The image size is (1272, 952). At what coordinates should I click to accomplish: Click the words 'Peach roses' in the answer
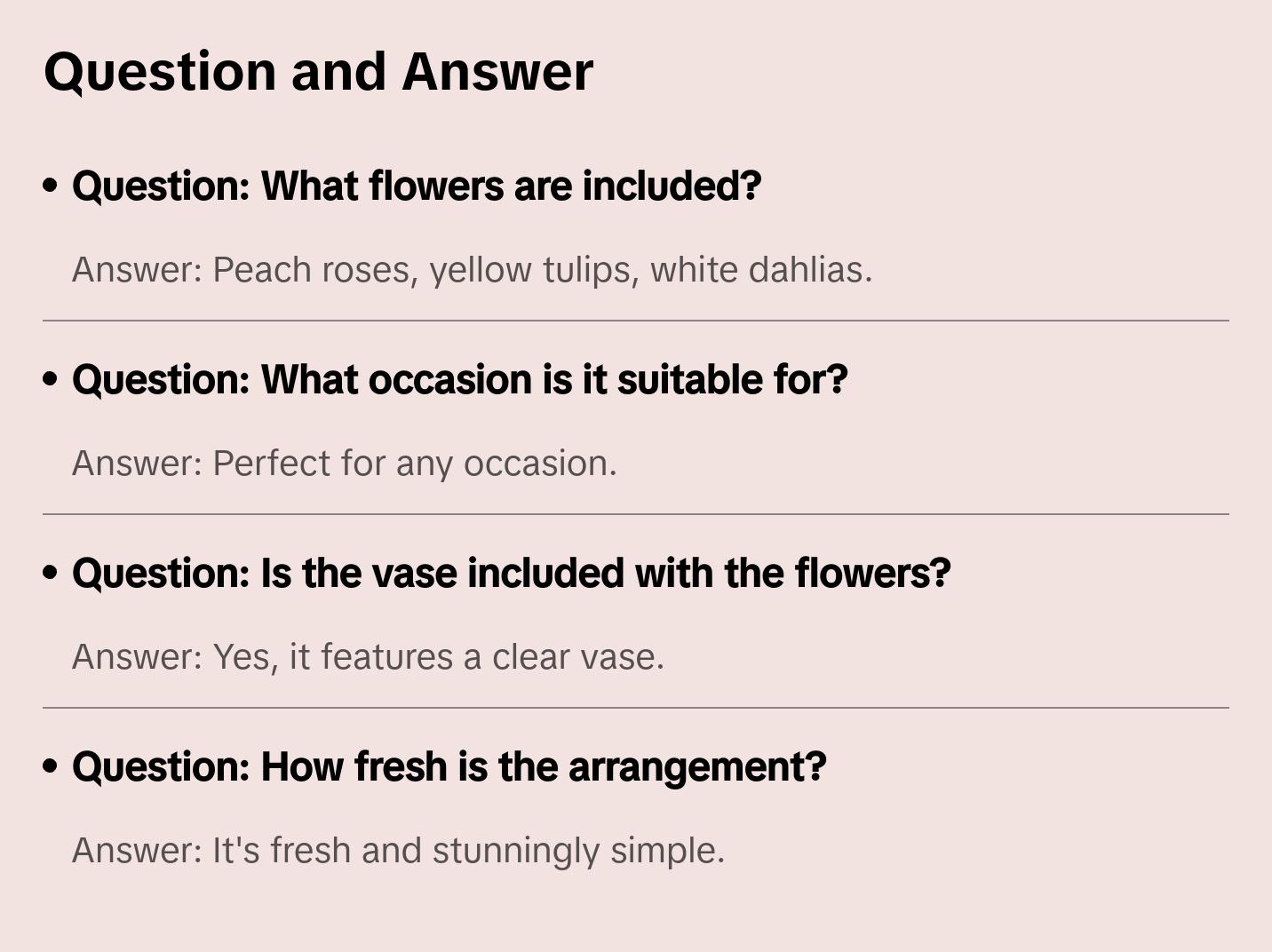312,270
